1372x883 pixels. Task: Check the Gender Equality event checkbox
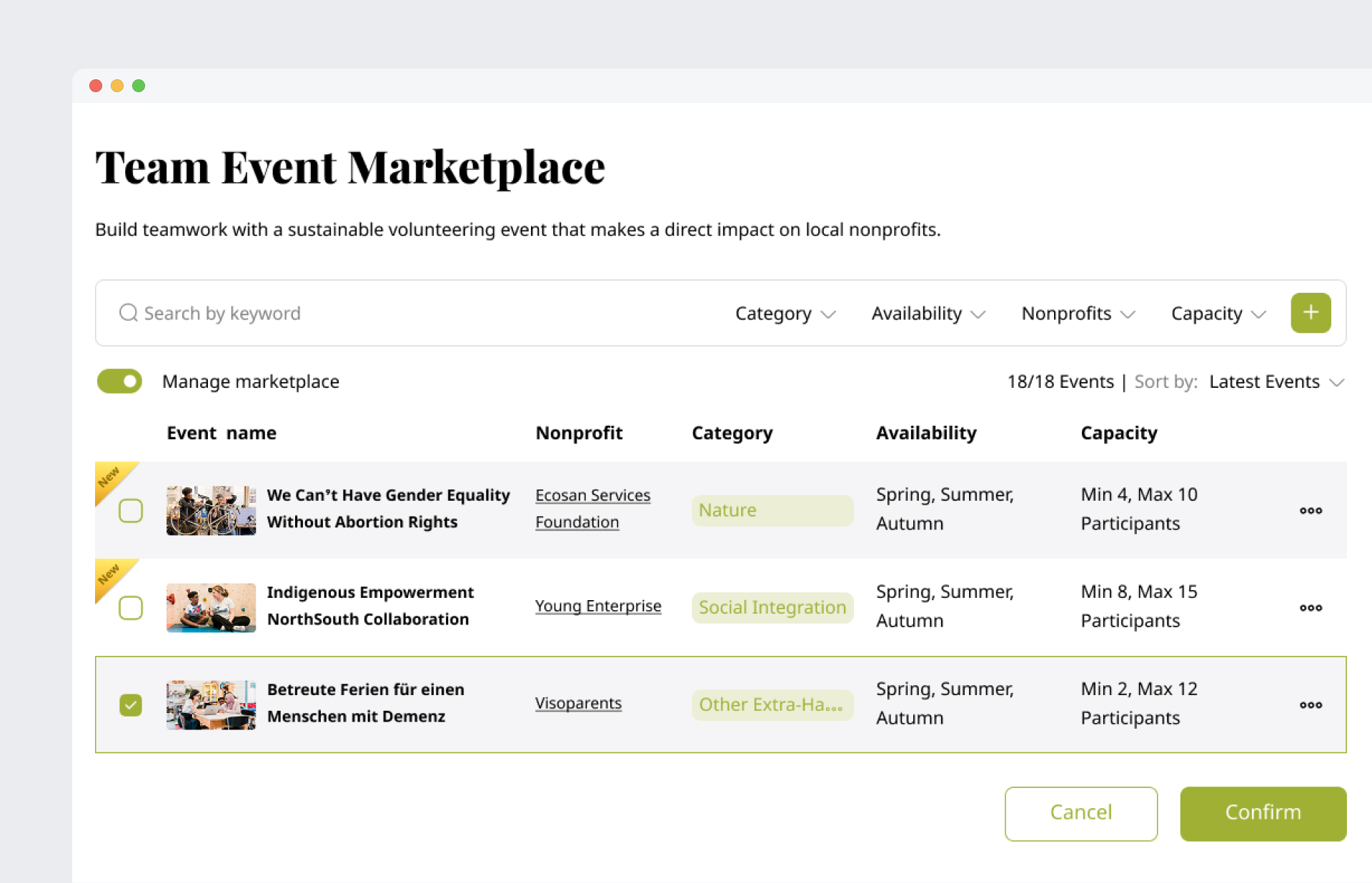click(131, 511)
